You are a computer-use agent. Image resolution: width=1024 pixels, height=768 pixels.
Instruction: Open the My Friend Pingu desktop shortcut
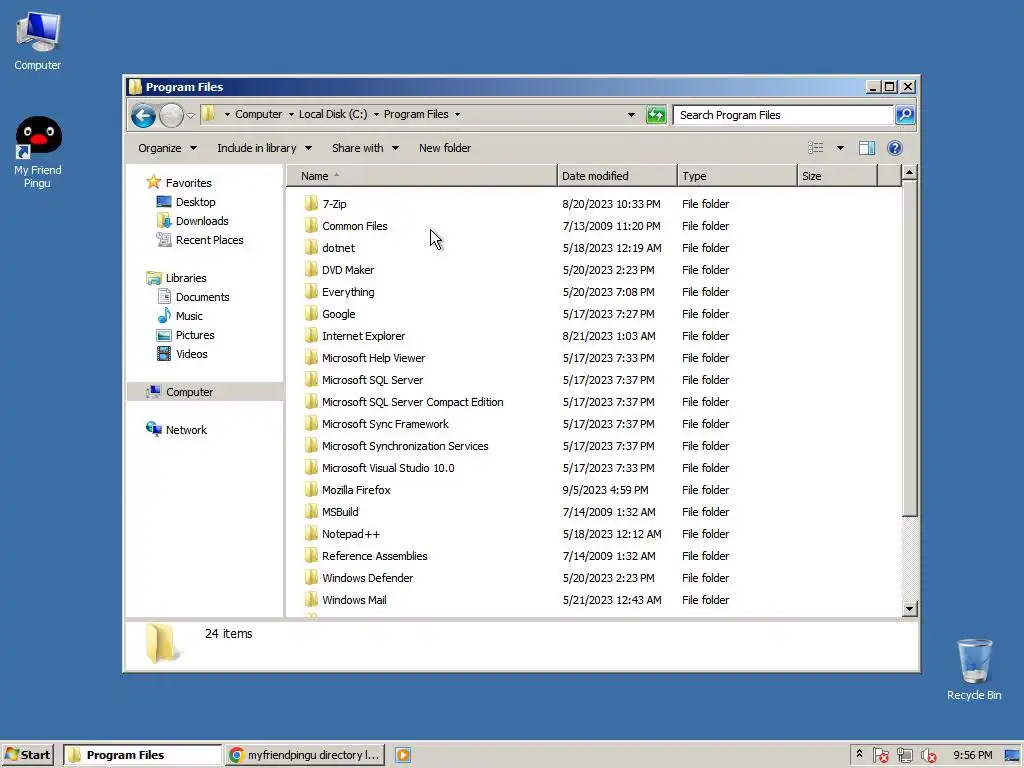click(38, 152)
